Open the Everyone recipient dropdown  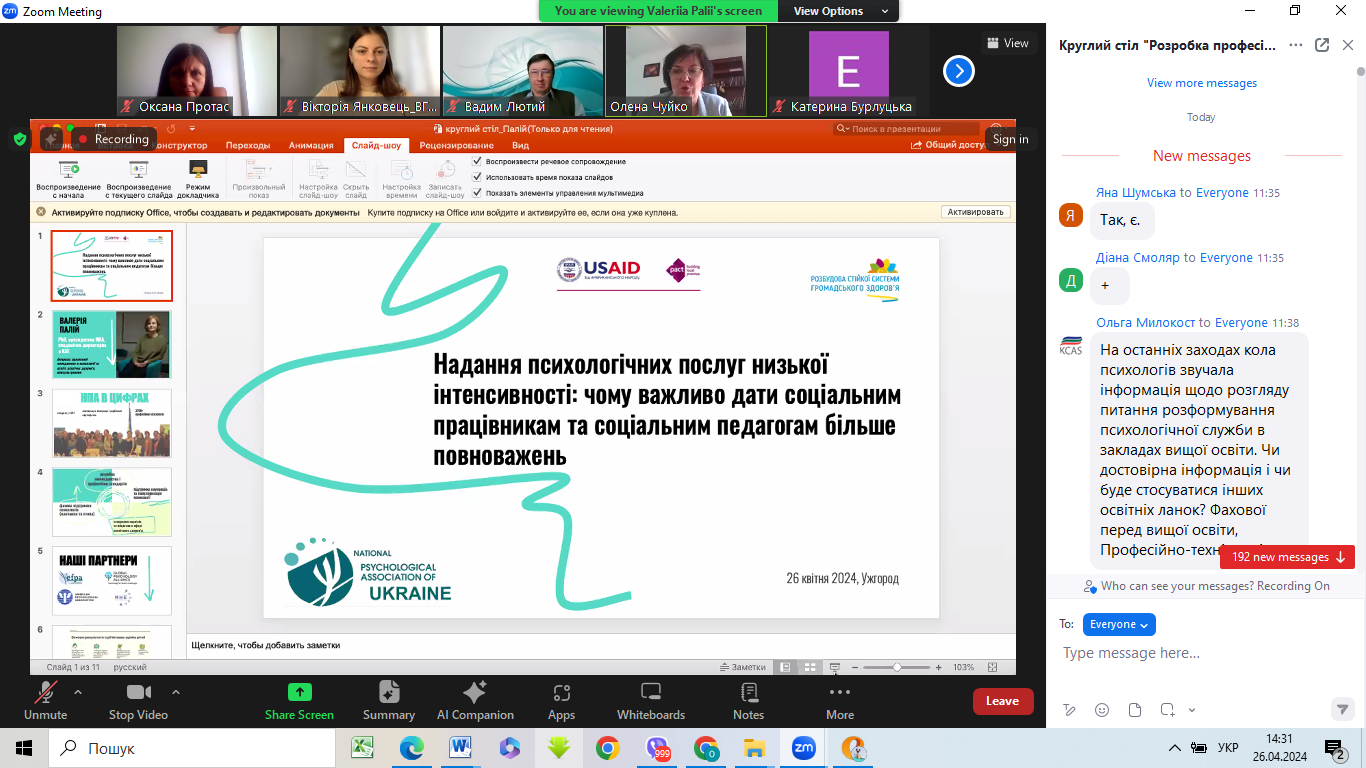[1119, 624]
